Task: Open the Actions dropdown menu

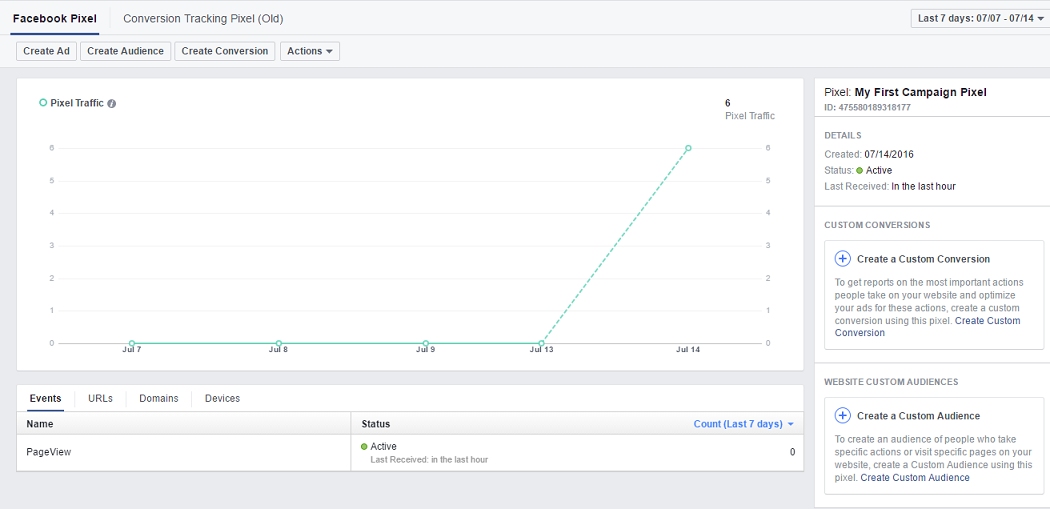Action: (x=310, y=51)
